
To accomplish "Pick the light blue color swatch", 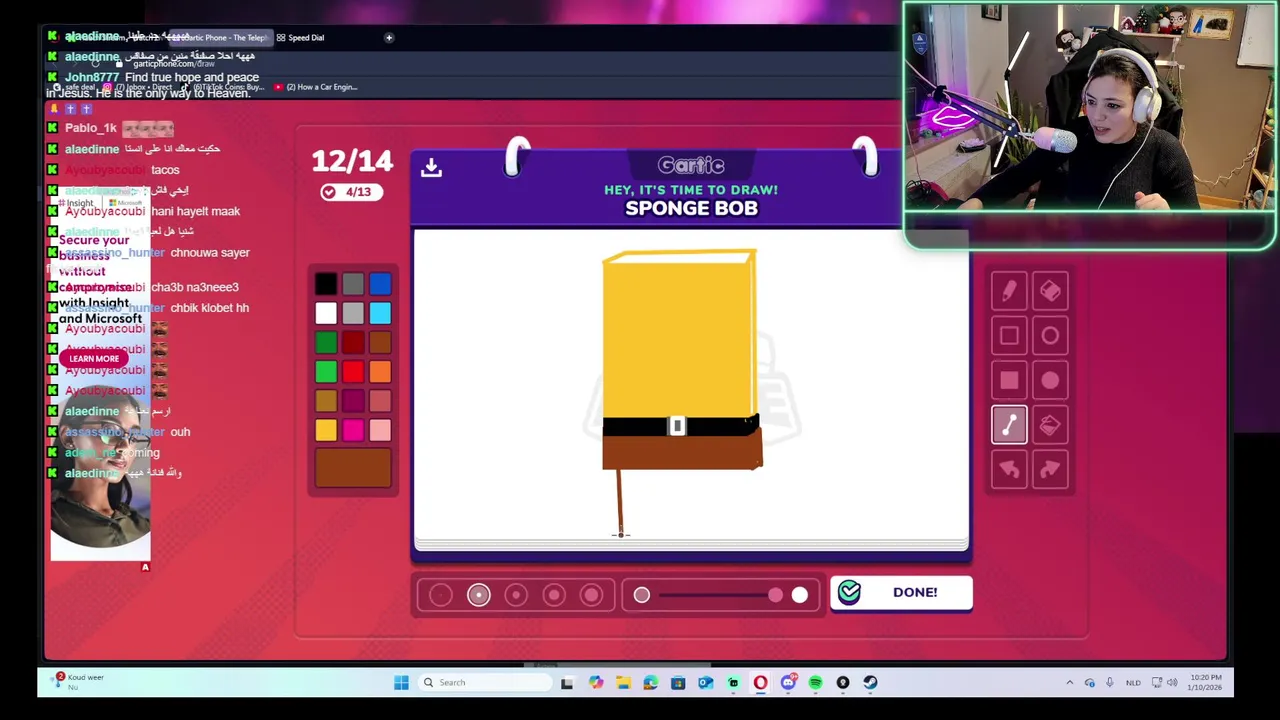I will pos(380,314).
